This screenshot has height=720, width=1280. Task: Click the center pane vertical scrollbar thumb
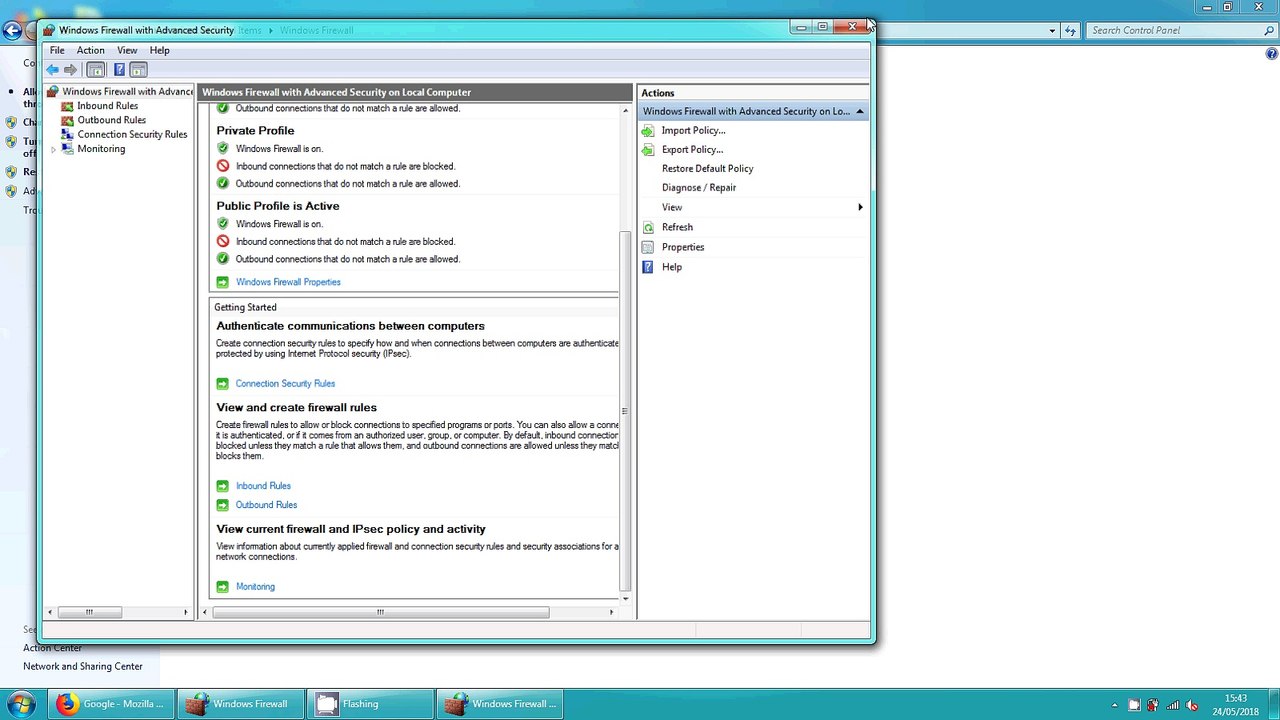pos(625,410)
